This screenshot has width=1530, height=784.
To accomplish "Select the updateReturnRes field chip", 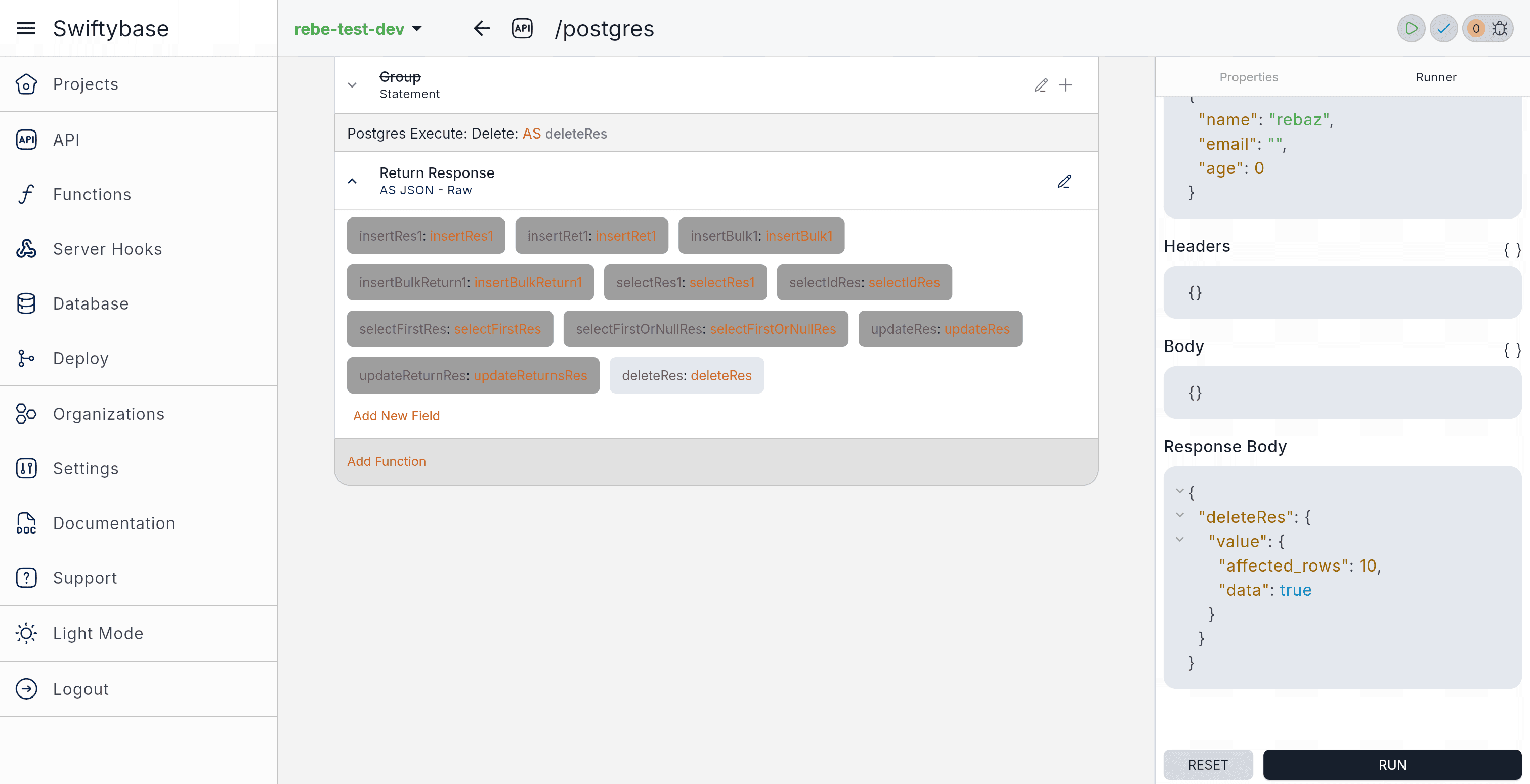I will [473, 375].
